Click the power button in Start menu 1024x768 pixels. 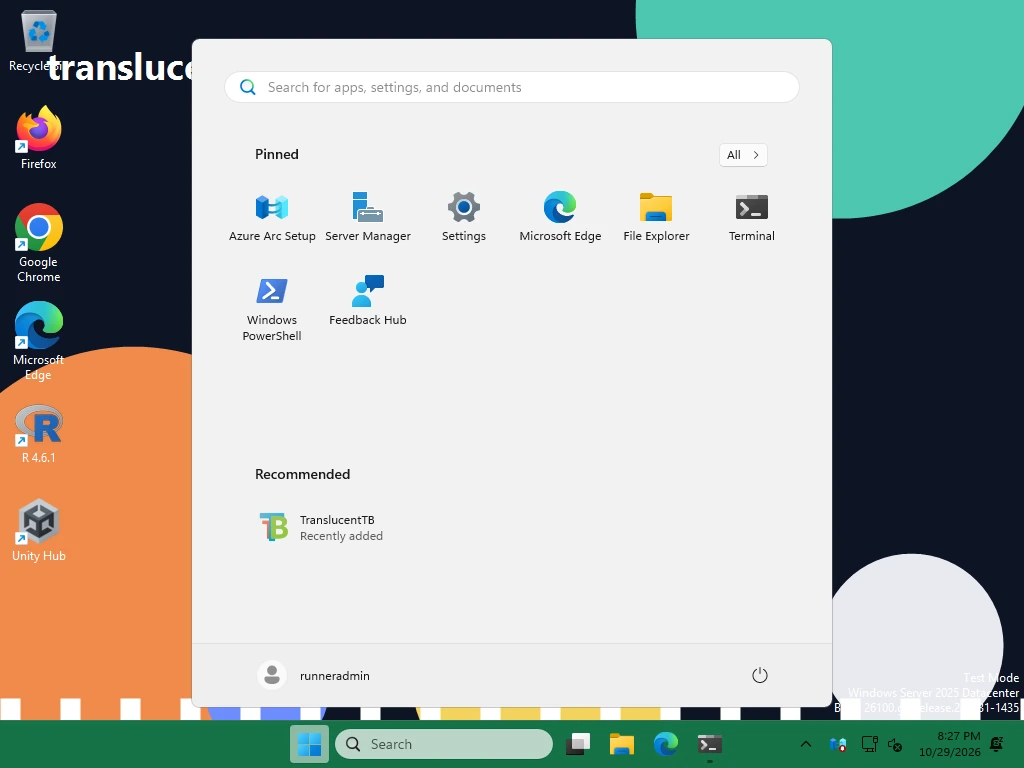tap(760, 675)
